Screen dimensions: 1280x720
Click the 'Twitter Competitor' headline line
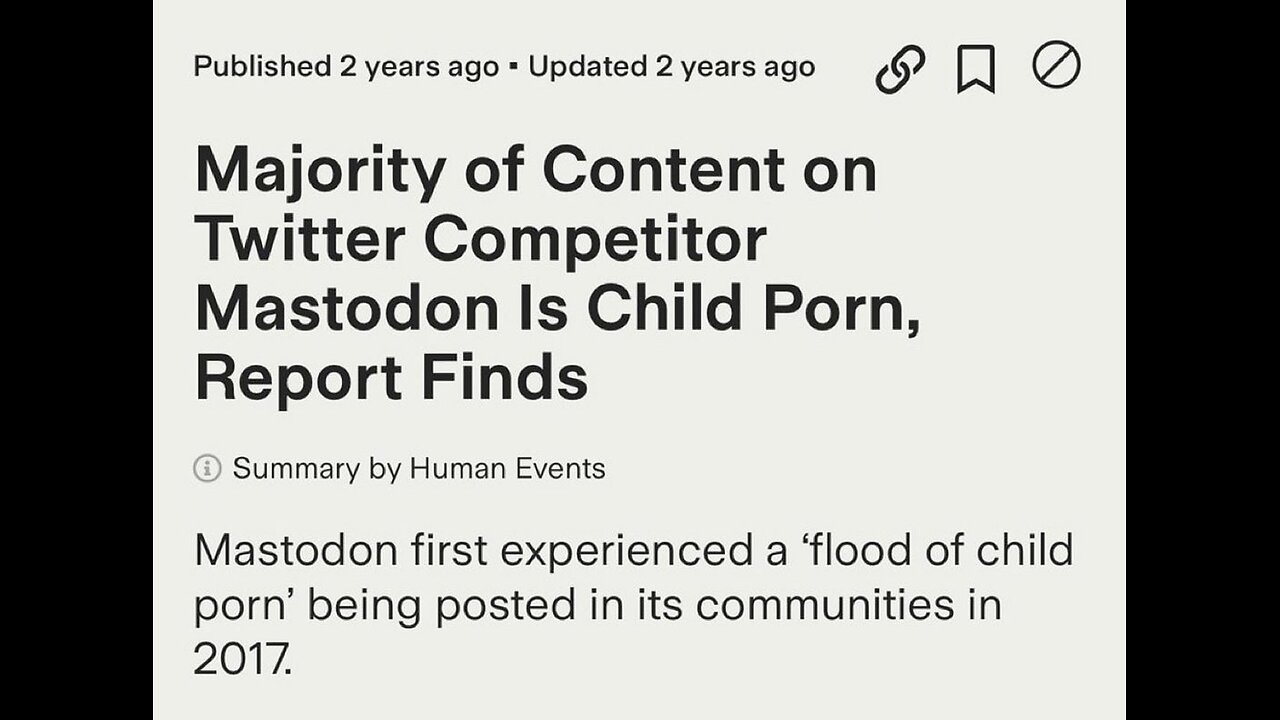pos(480,240)
